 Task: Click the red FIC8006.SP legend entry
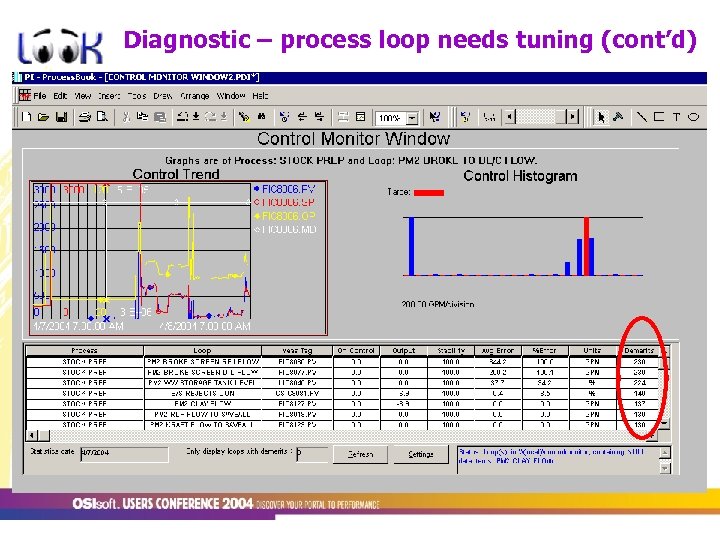pyautogui.click(x=285, y=202)
